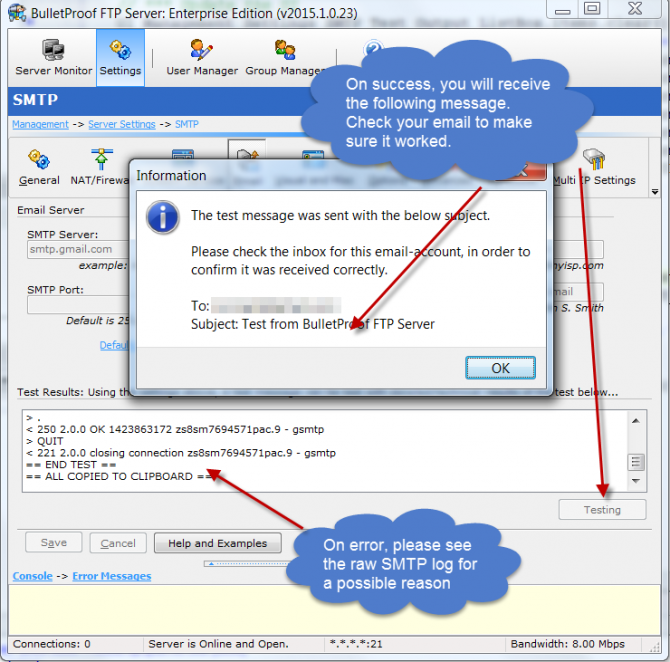670x662 pixels.
Task: Click the test results scrollbar up arrow
Action: click(x=636, y=421)
